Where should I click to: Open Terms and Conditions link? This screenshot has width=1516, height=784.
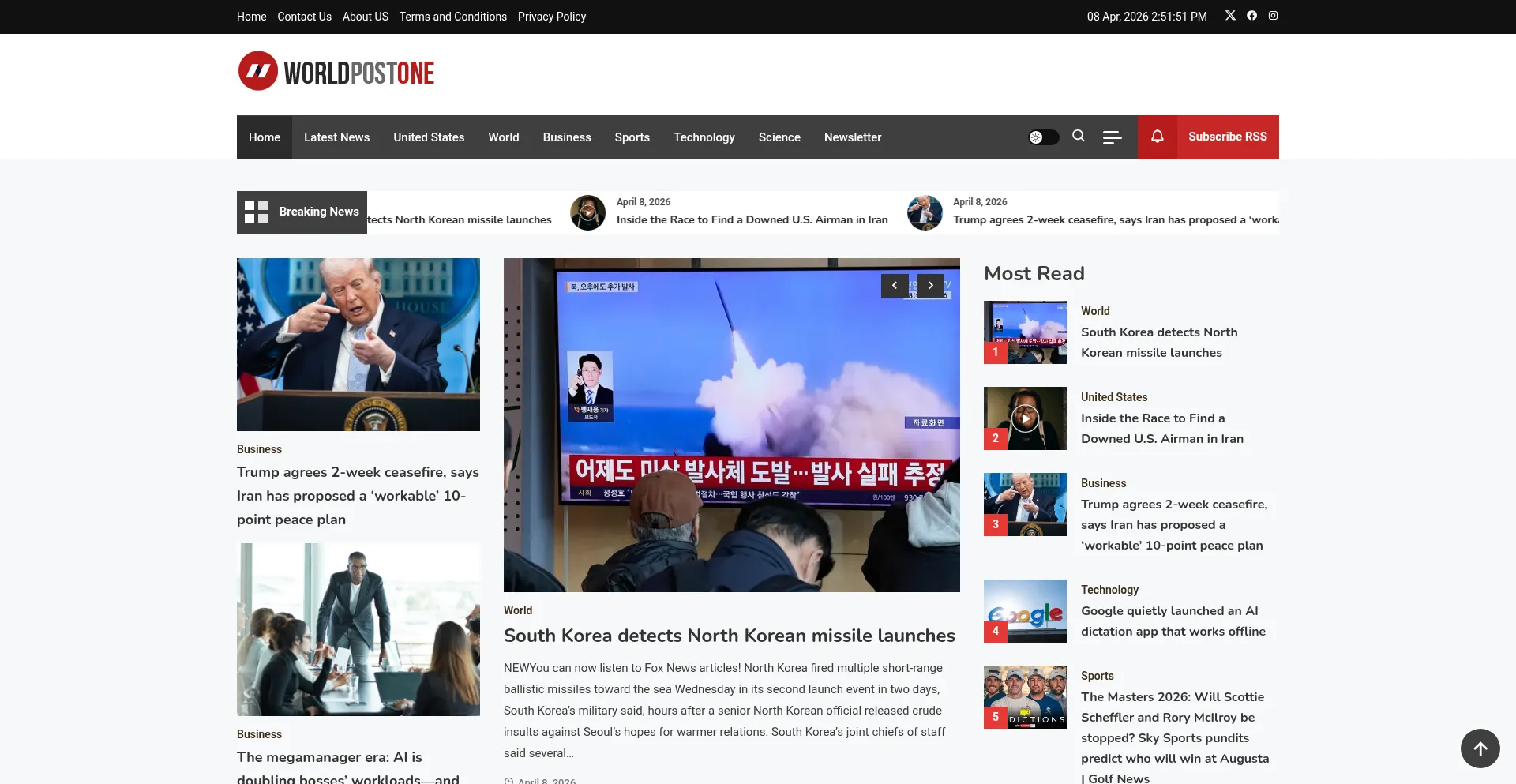pos(453,17)
